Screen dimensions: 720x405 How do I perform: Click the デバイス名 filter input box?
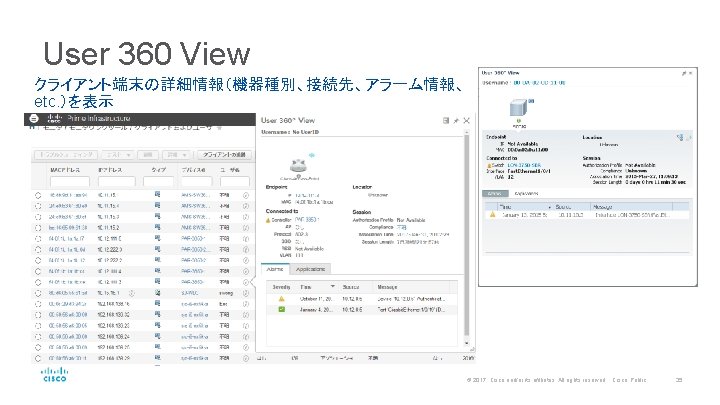coord(197,182)
